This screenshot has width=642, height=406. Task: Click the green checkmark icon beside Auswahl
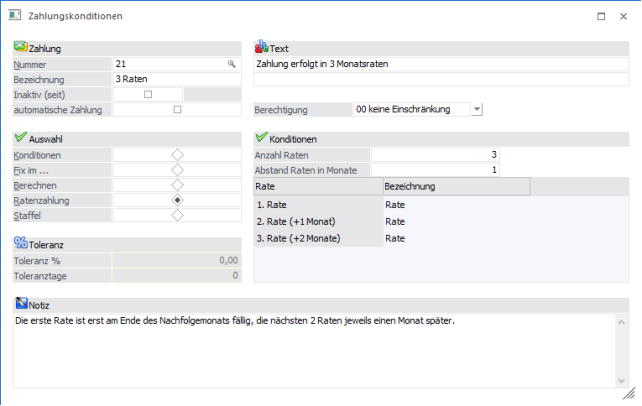click(x=20, y=138)
